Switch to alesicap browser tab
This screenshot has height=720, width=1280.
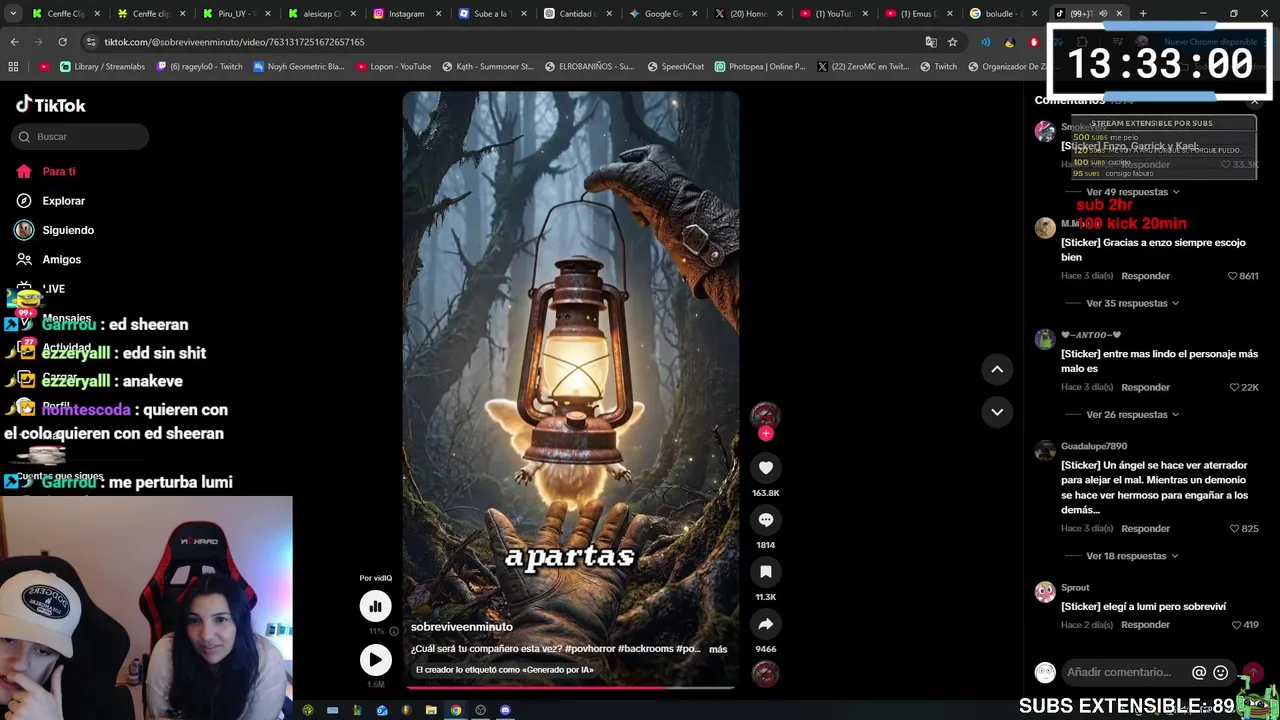point(320,14)
